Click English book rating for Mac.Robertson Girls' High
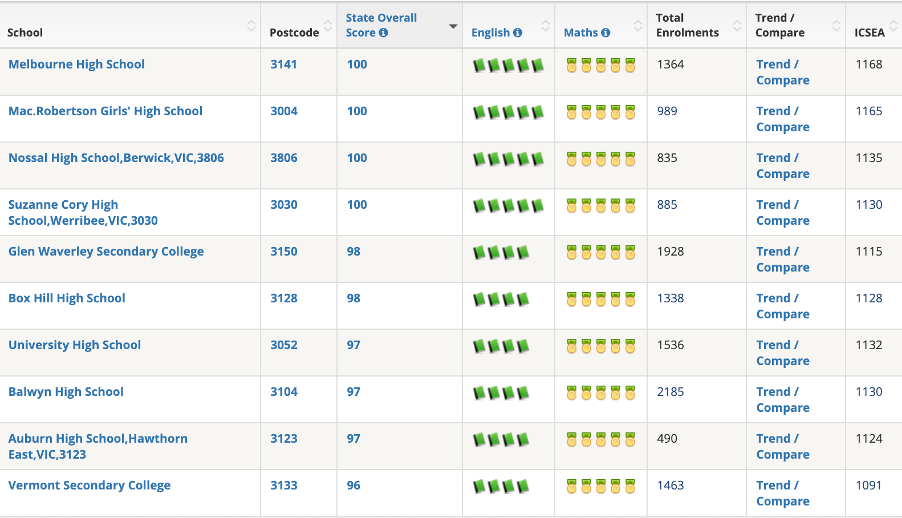Screen dimensions: 902x518 tap(508, 112)
